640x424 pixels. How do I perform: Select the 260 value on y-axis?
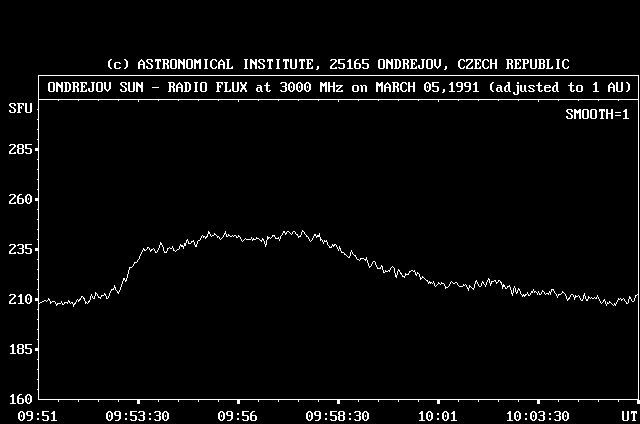[x=21, y=199]
